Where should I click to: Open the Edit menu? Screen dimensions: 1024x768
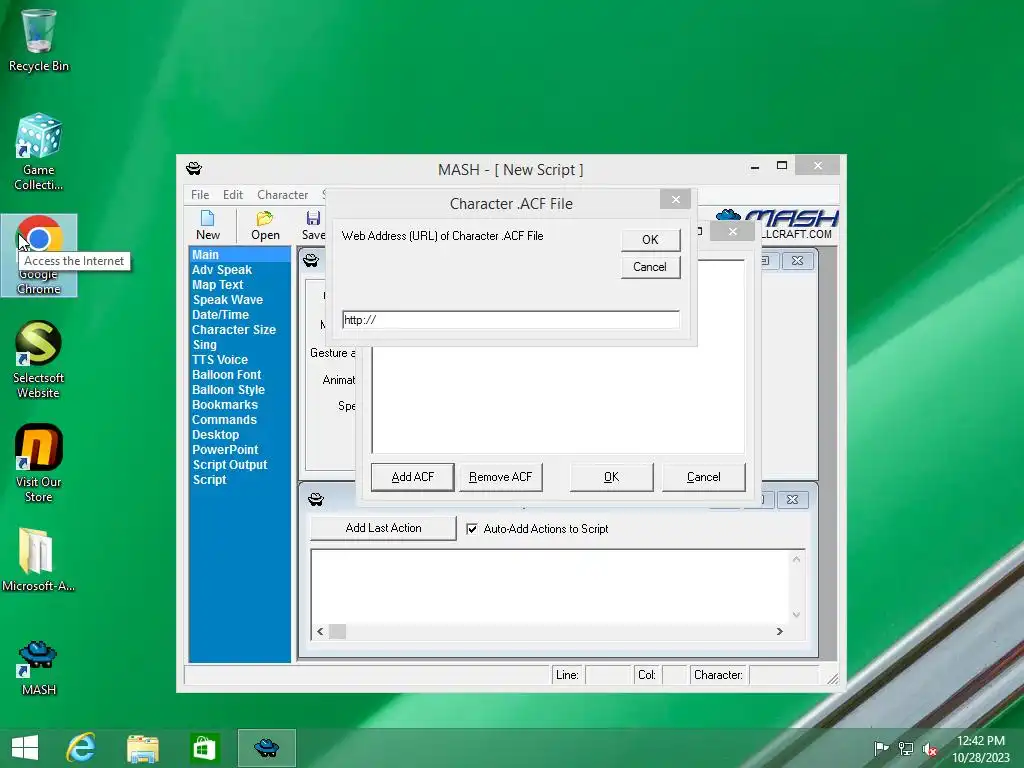[232, 195]
